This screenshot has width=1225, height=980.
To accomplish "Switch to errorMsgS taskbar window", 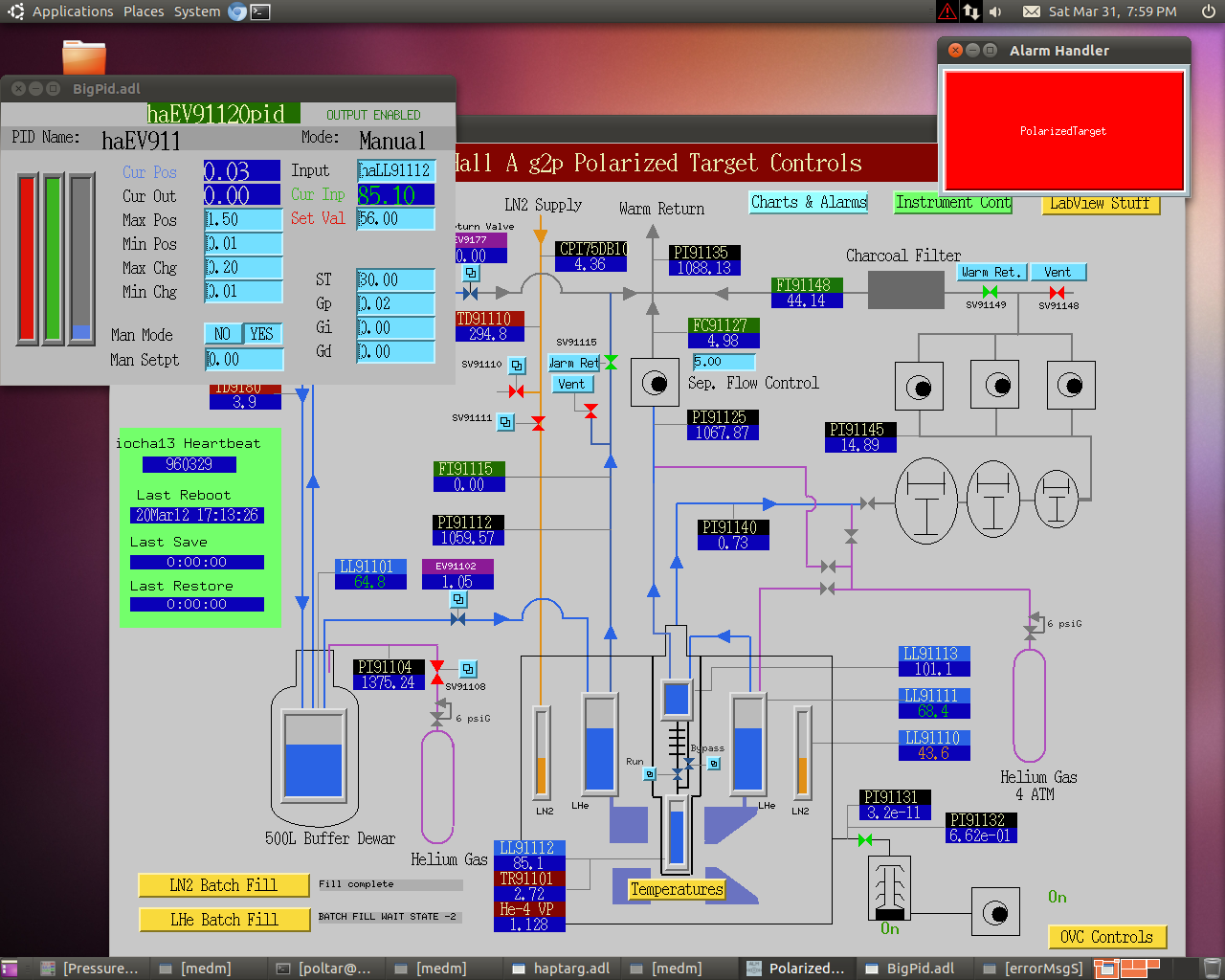I will pos(1034,969).
